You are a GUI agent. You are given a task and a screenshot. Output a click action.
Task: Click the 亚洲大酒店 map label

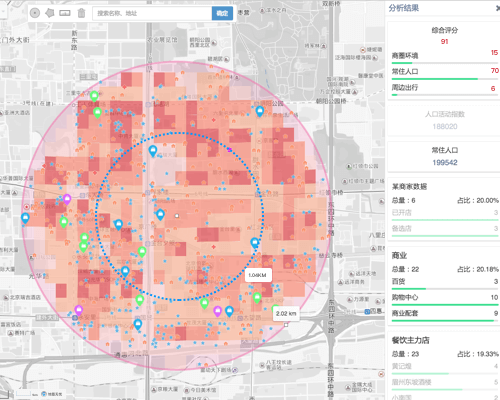pos(17,113)
